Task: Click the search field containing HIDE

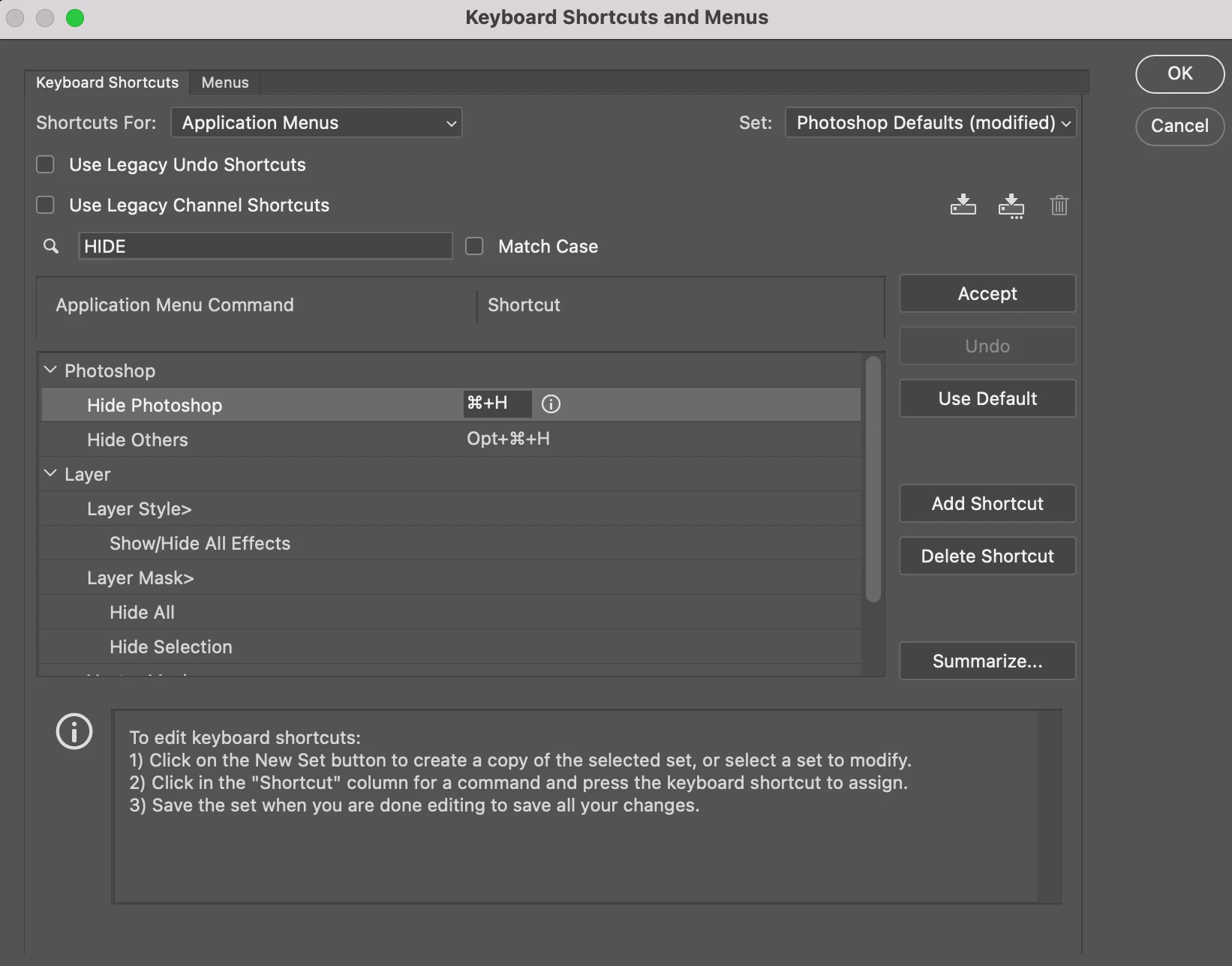Action: click(x=266, y=246)
